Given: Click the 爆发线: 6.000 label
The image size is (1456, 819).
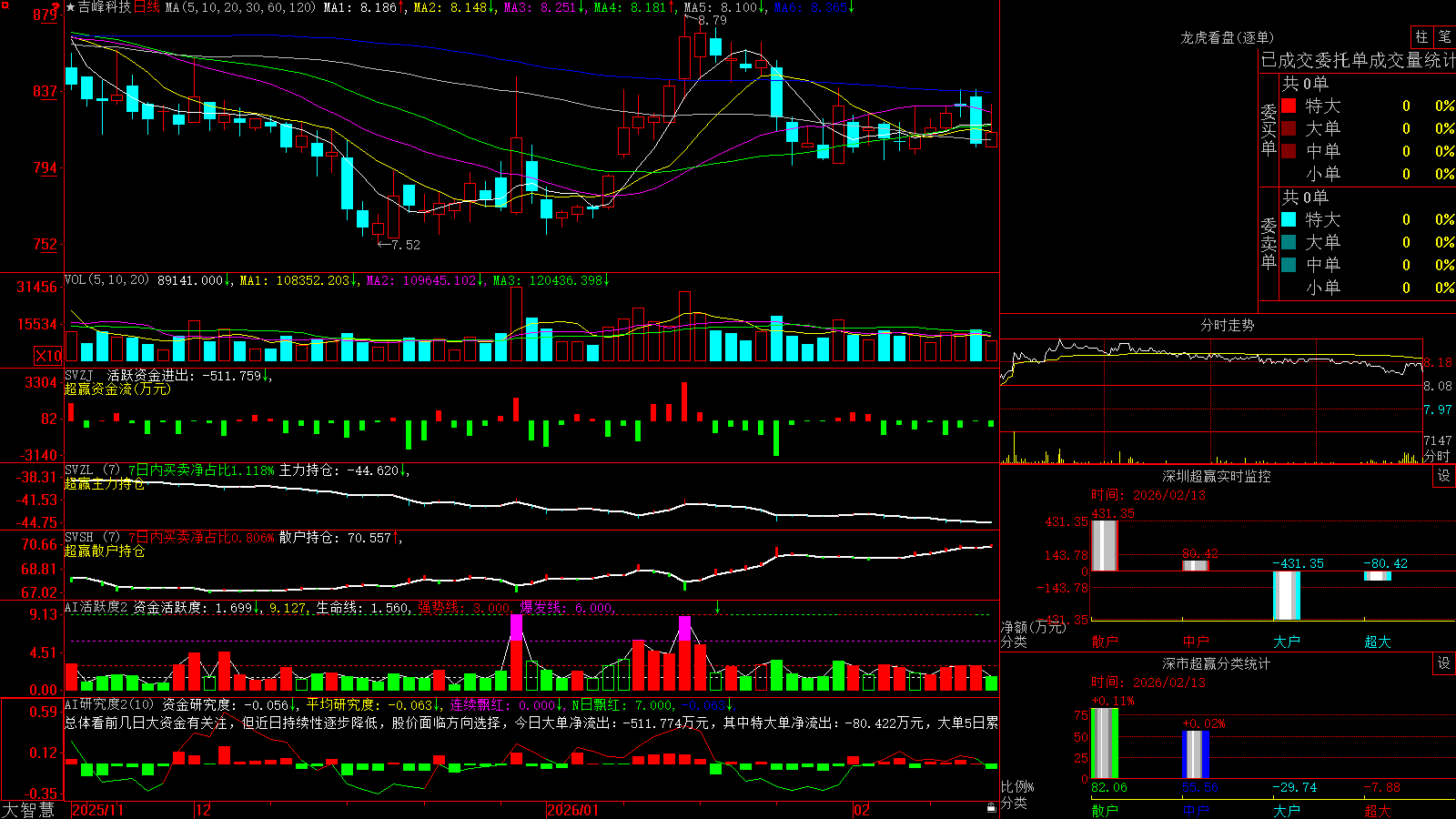Looking at the screenshot, I should click(566, 608).
